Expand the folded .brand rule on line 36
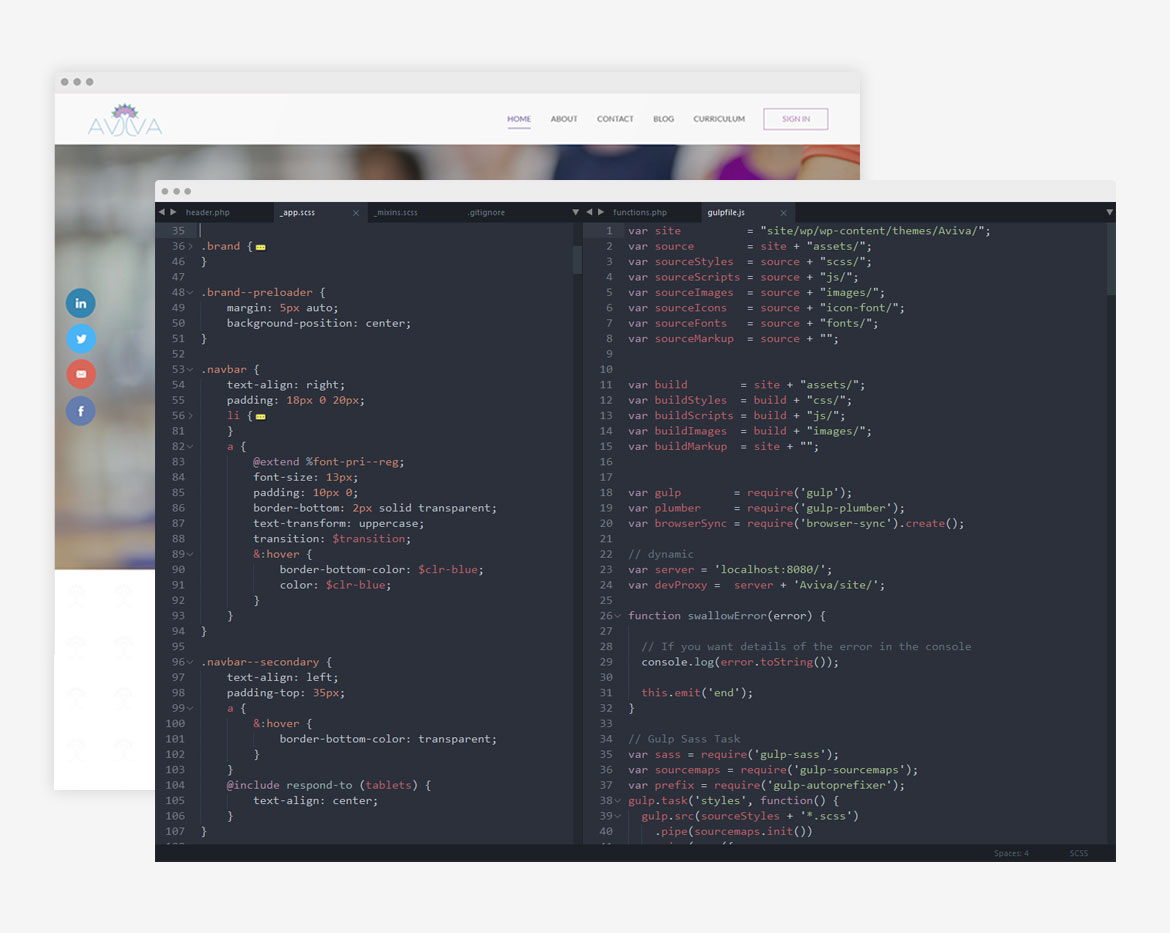1170x933 pixels. point(260,246)
